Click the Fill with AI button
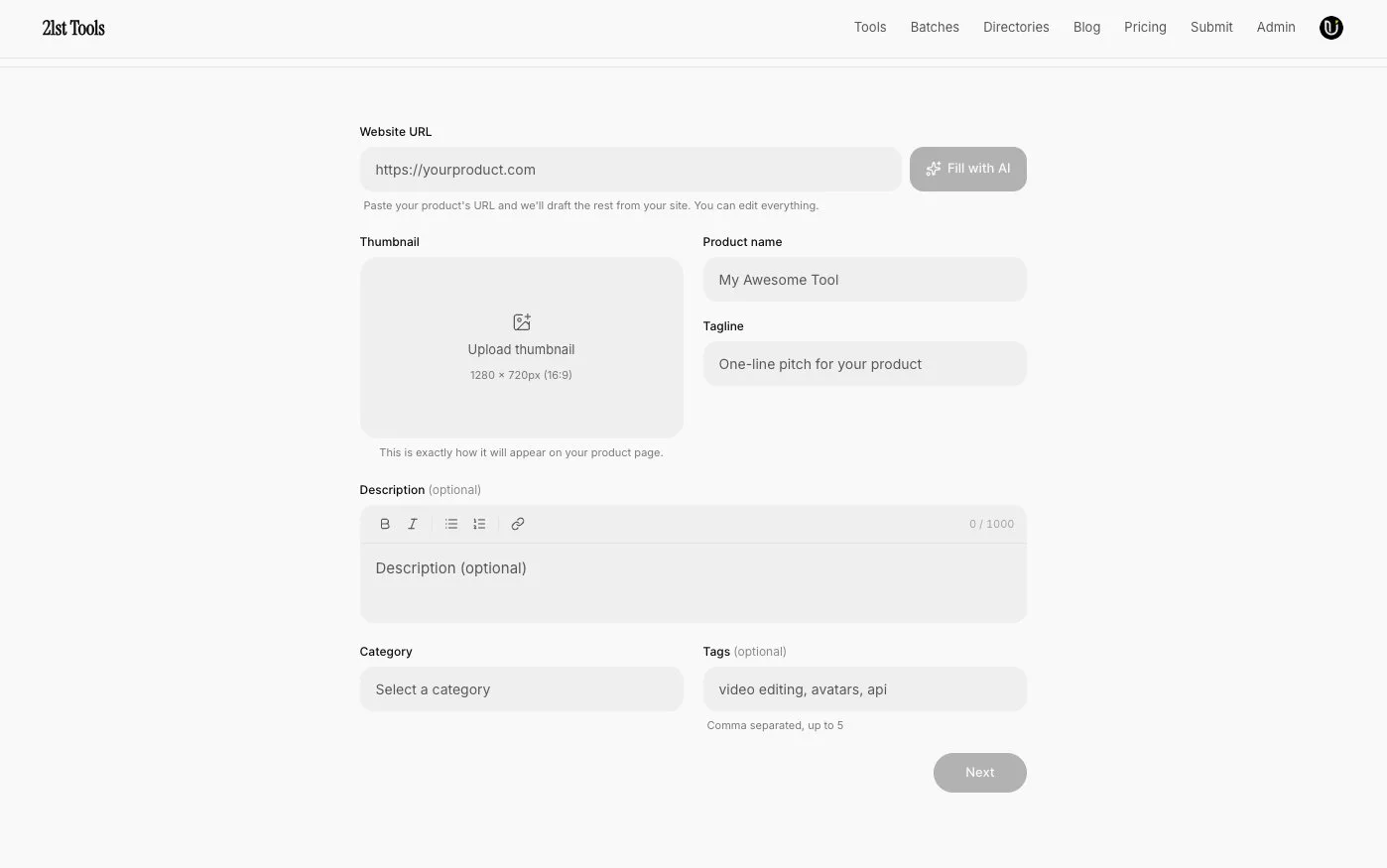Screen dimensions: 1387x868 [x=968, y=169]
